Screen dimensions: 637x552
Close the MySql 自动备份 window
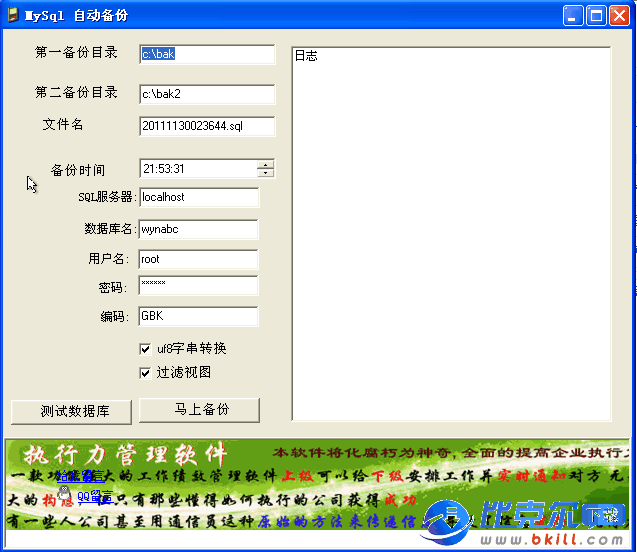tap(619, 16)
